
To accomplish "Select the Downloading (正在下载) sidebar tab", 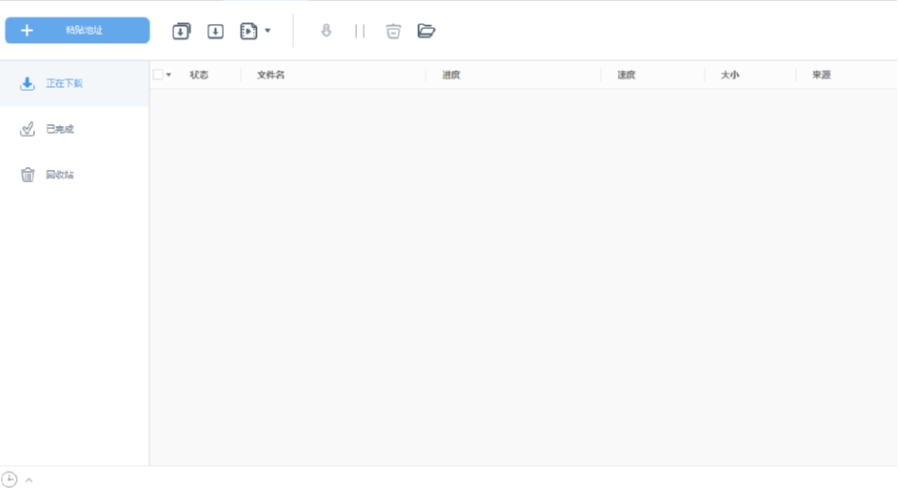I will (x=75, y=83).
